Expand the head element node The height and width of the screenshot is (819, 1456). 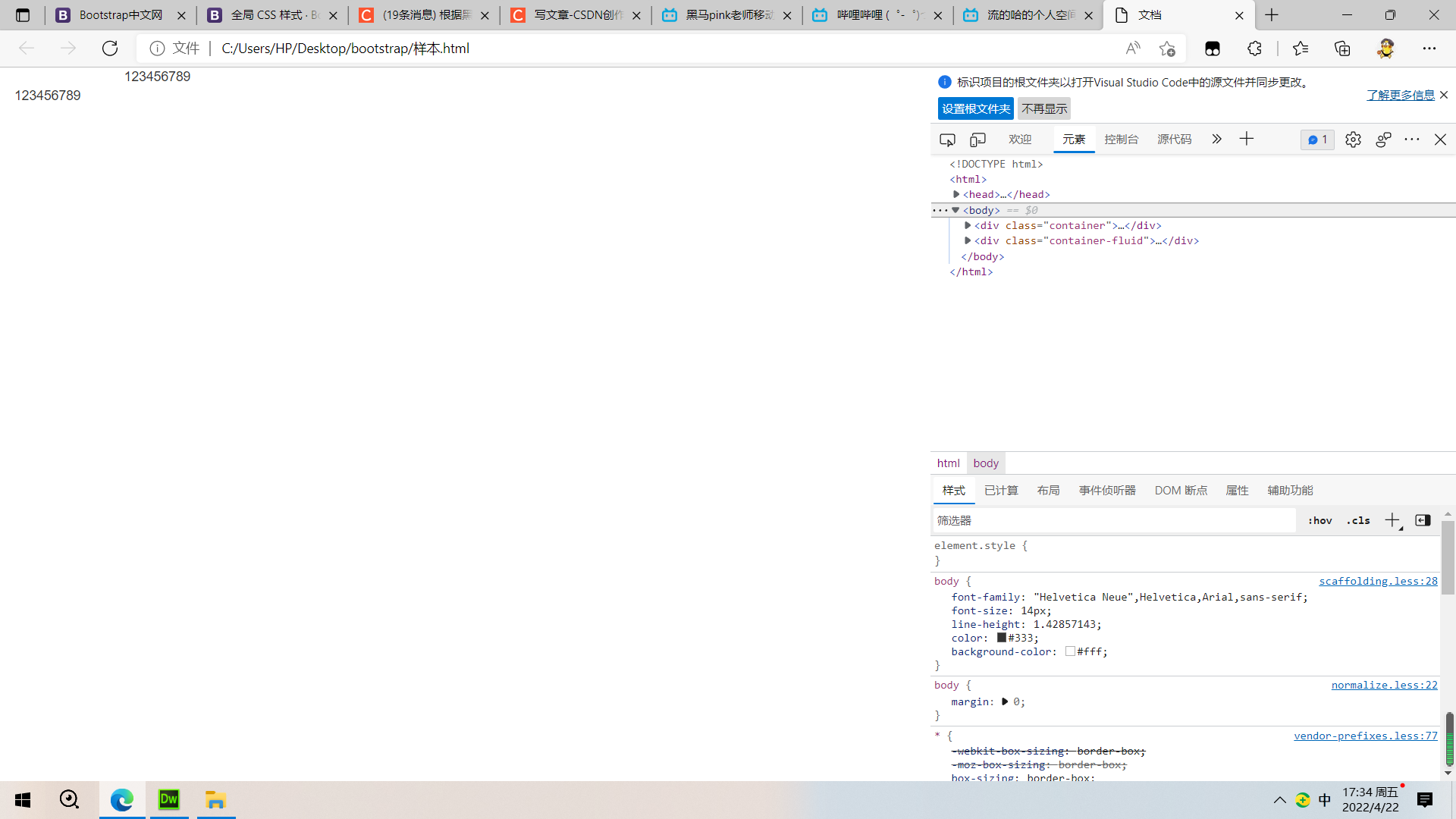pos(956,195)
